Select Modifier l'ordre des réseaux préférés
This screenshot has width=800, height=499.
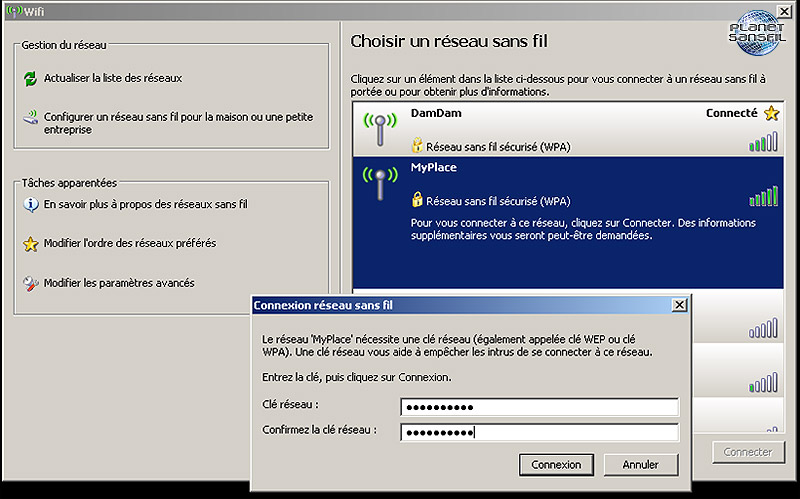pyautogui.click(x=130, y=243)
